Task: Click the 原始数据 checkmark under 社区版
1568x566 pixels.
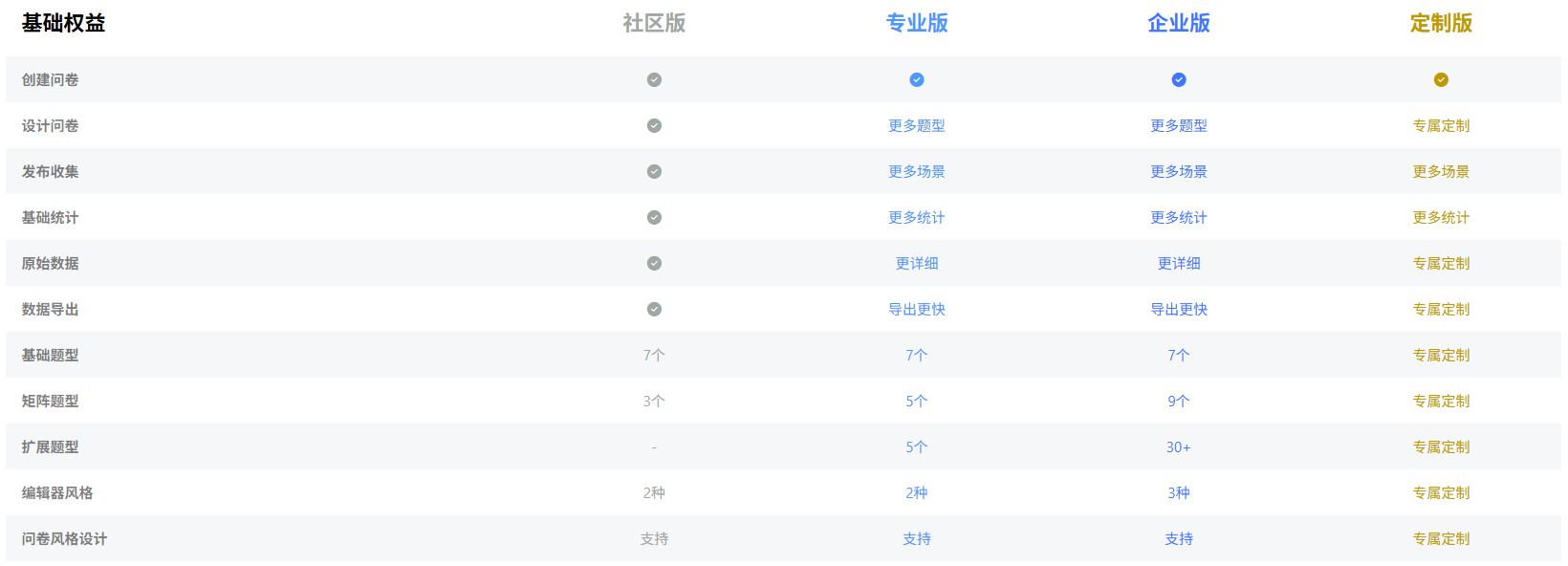Action: tap(654, 263)
